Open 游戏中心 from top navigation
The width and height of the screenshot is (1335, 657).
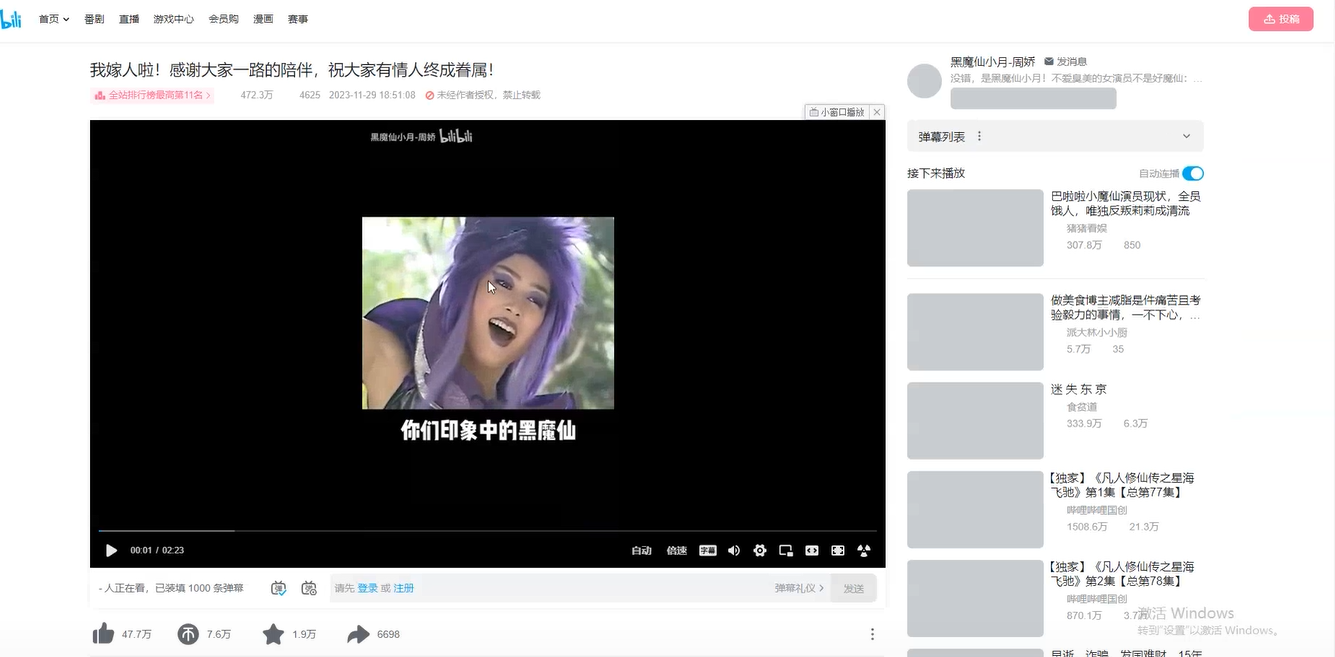pyautogui.click(x=174, y=19)
